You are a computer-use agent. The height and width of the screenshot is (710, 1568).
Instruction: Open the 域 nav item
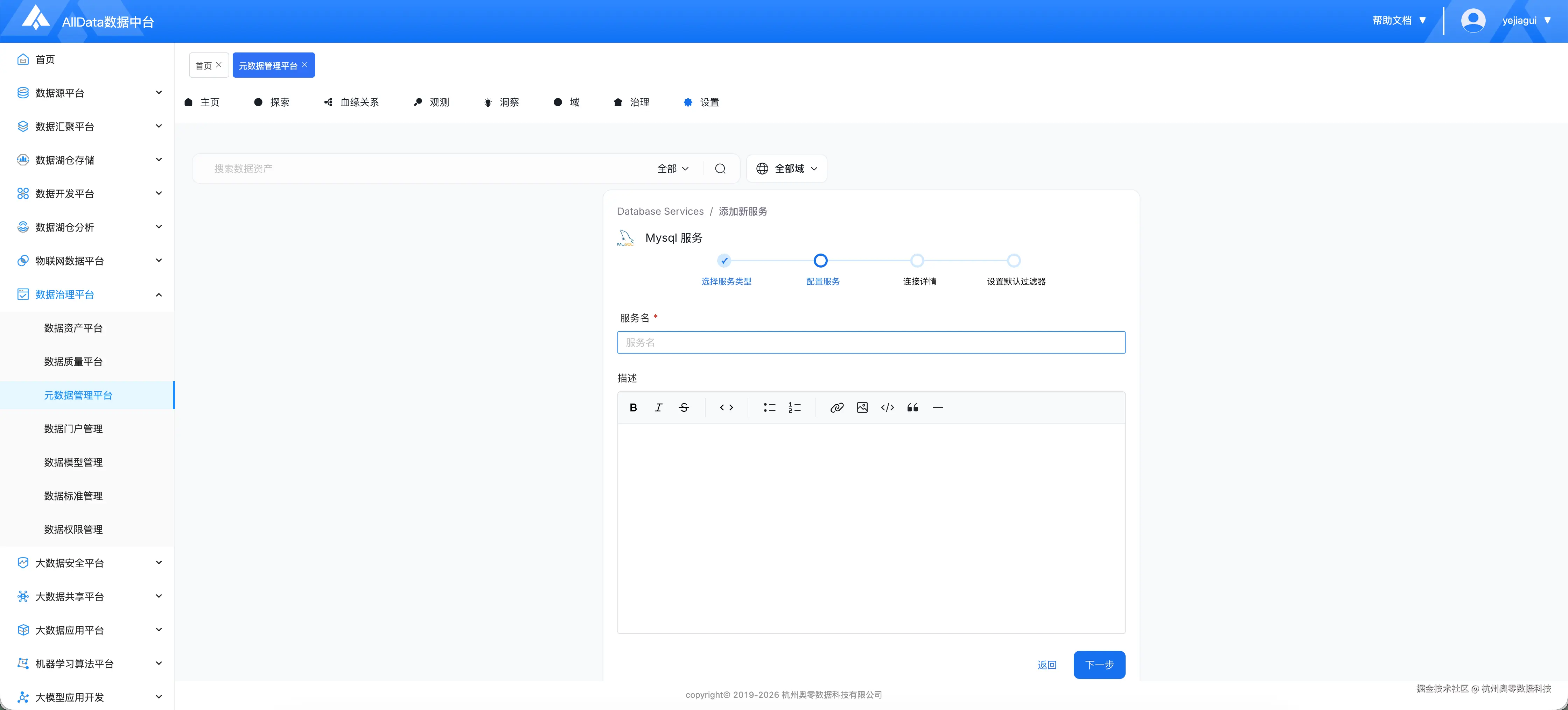click(x=567, y=102)
